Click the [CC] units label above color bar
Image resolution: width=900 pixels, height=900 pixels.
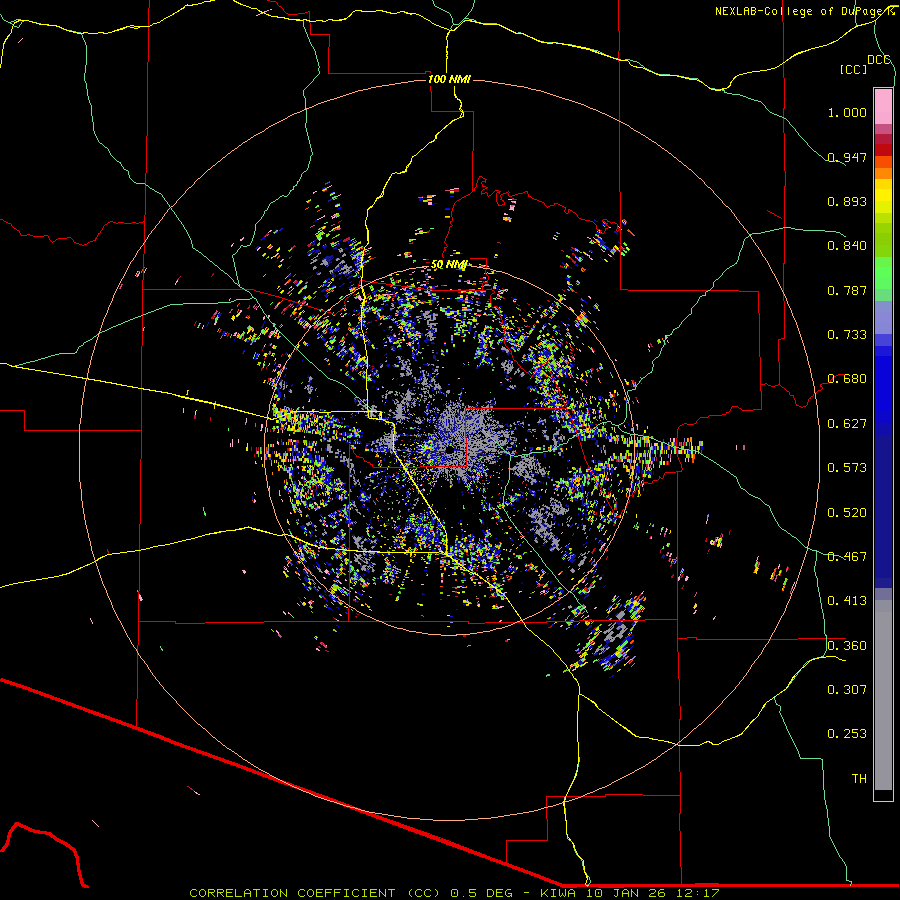coord(853,69)
